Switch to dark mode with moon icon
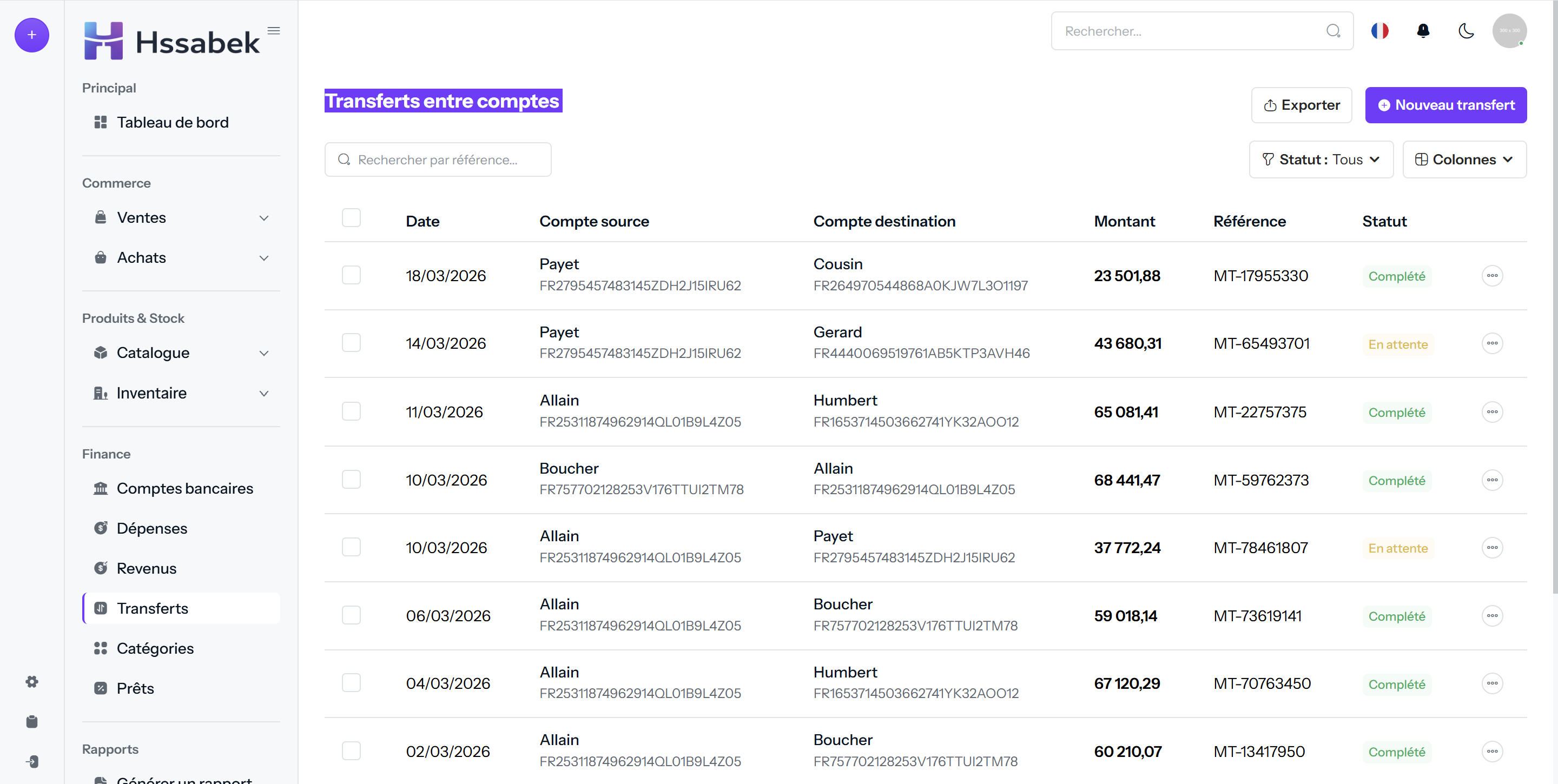Viewport: 1558px width, 784px height. point(1466,31)
